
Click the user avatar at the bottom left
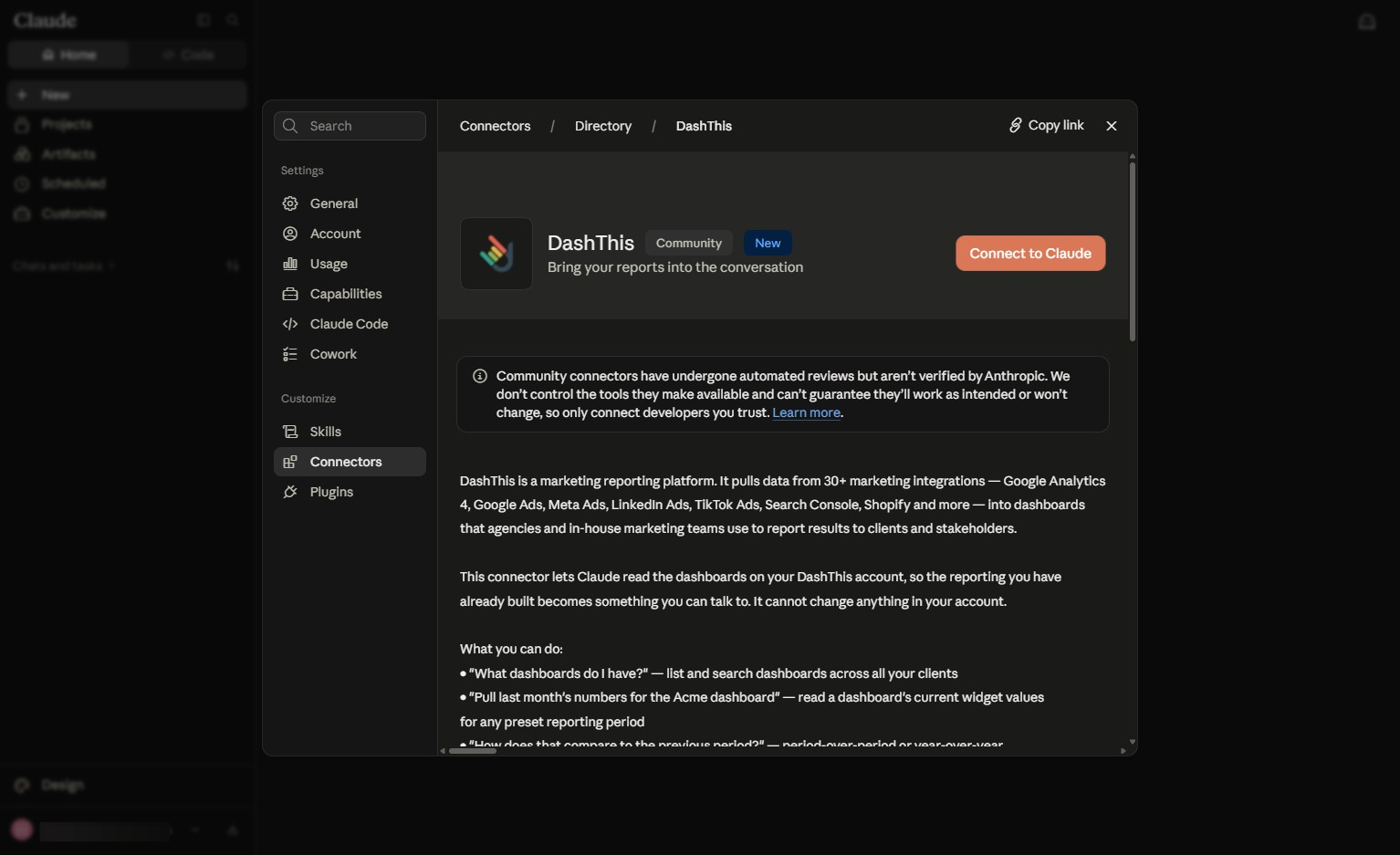(x=22, y=829)
